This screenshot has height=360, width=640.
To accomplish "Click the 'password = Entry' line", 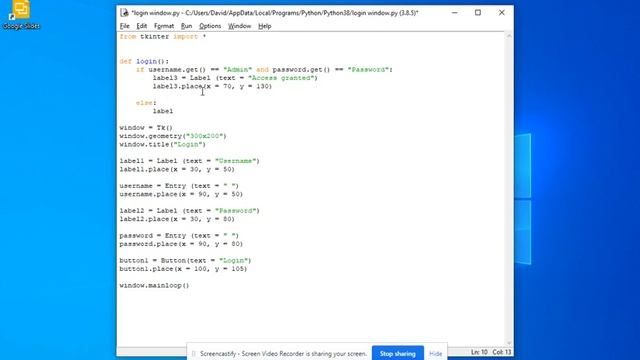I will (x=179, y=236).
